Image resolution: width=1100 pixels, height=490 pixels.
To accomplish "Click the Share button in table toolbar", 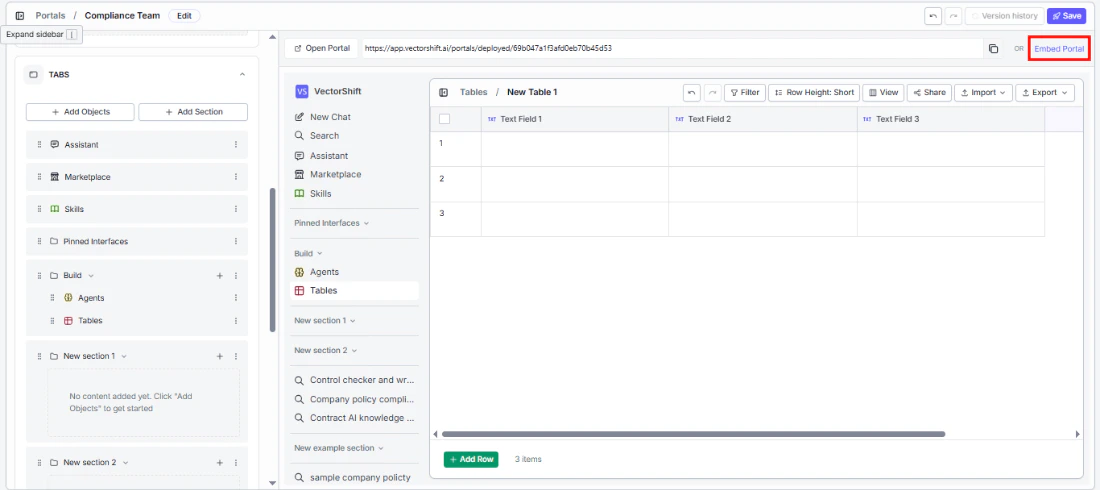I will [930, 92].
